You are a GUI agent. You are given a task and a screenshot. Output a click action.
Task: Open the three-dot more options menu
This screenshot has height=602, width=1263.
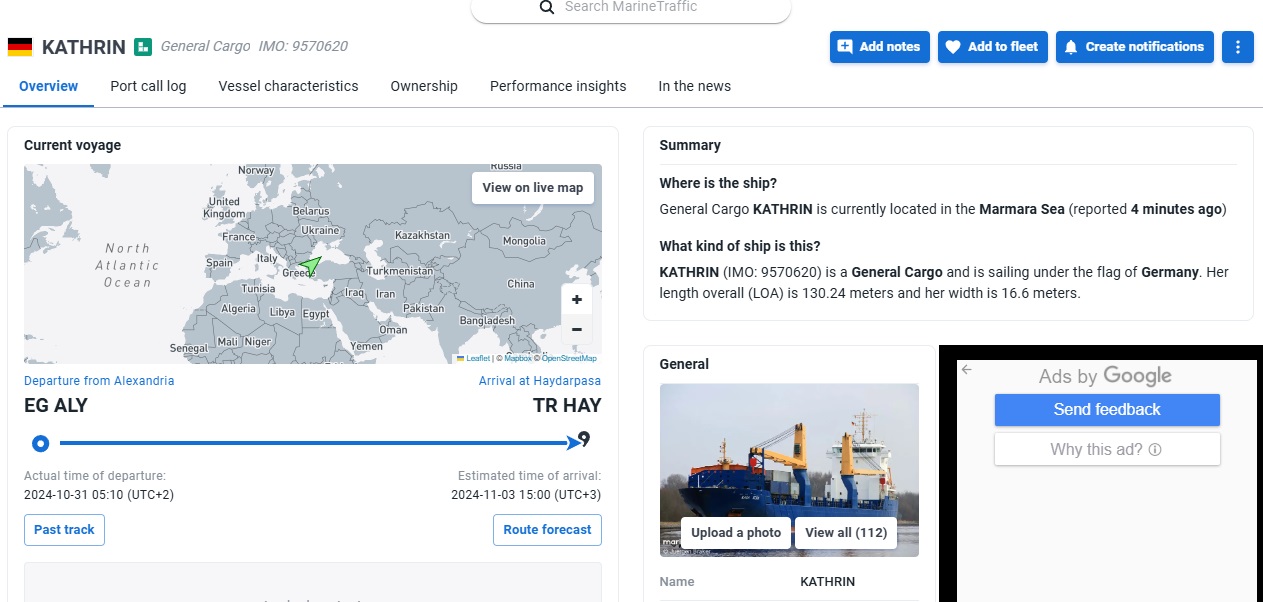[1237, 47]
